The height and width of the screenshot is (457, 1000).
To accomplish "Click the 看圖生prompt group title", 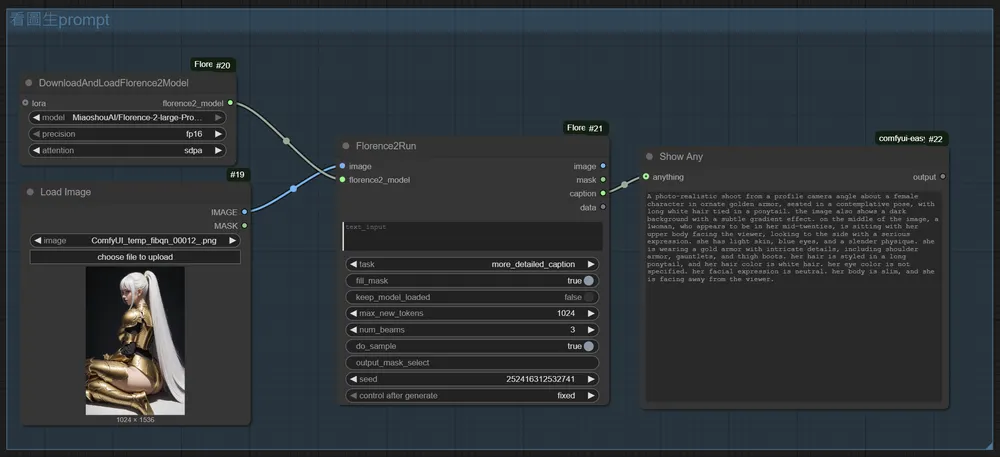I will 60,20.
